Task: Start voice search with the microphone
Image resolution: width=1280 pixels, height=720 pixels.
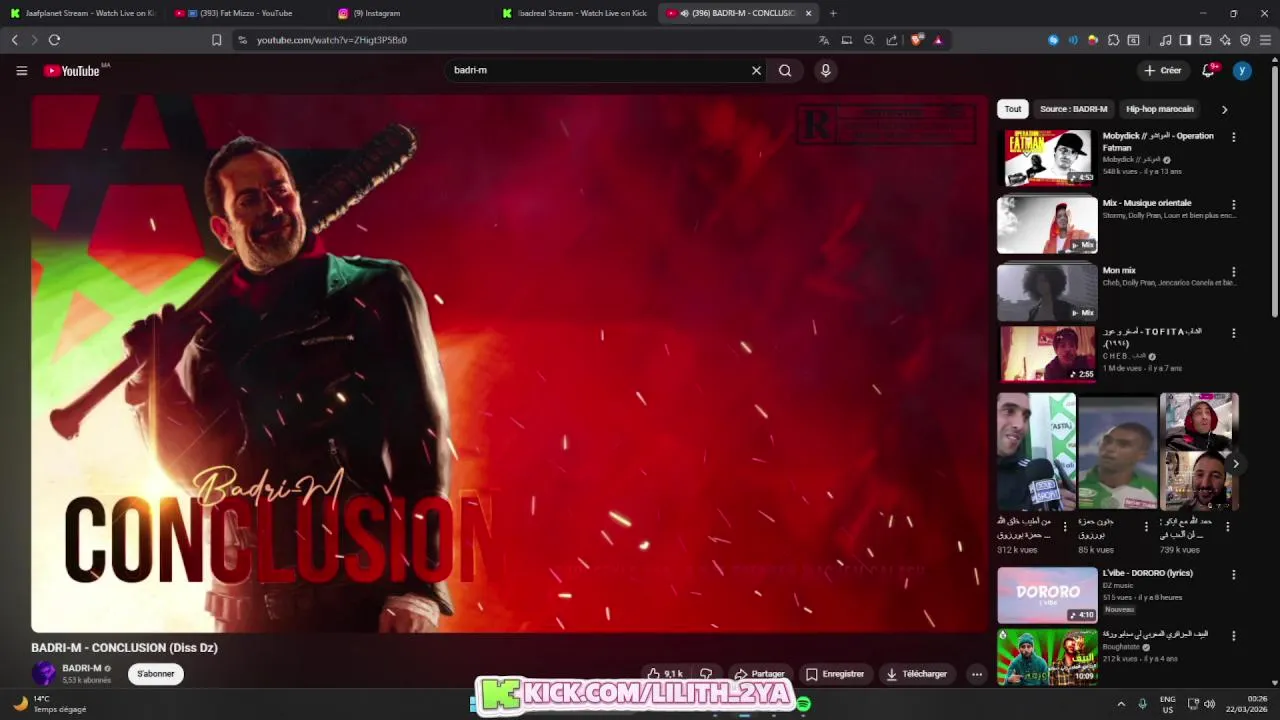Action: (825, 70)
